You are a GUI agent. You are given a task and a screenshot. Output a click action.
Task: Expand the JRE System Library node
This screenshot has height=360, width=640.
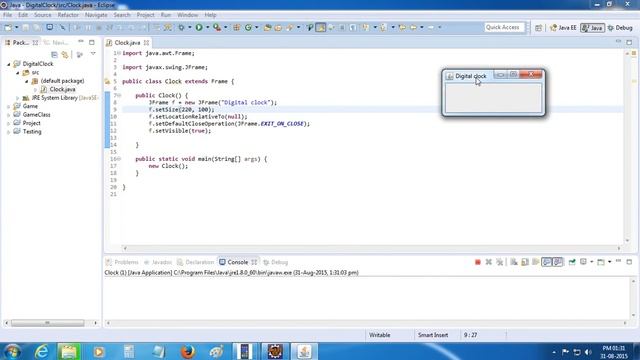18,98
